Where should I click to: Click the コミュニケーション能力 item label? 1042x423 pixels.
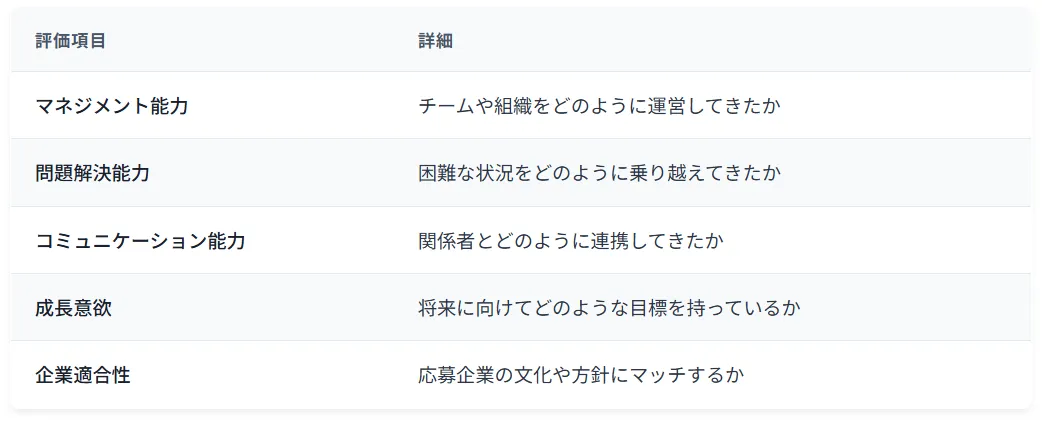140,241
